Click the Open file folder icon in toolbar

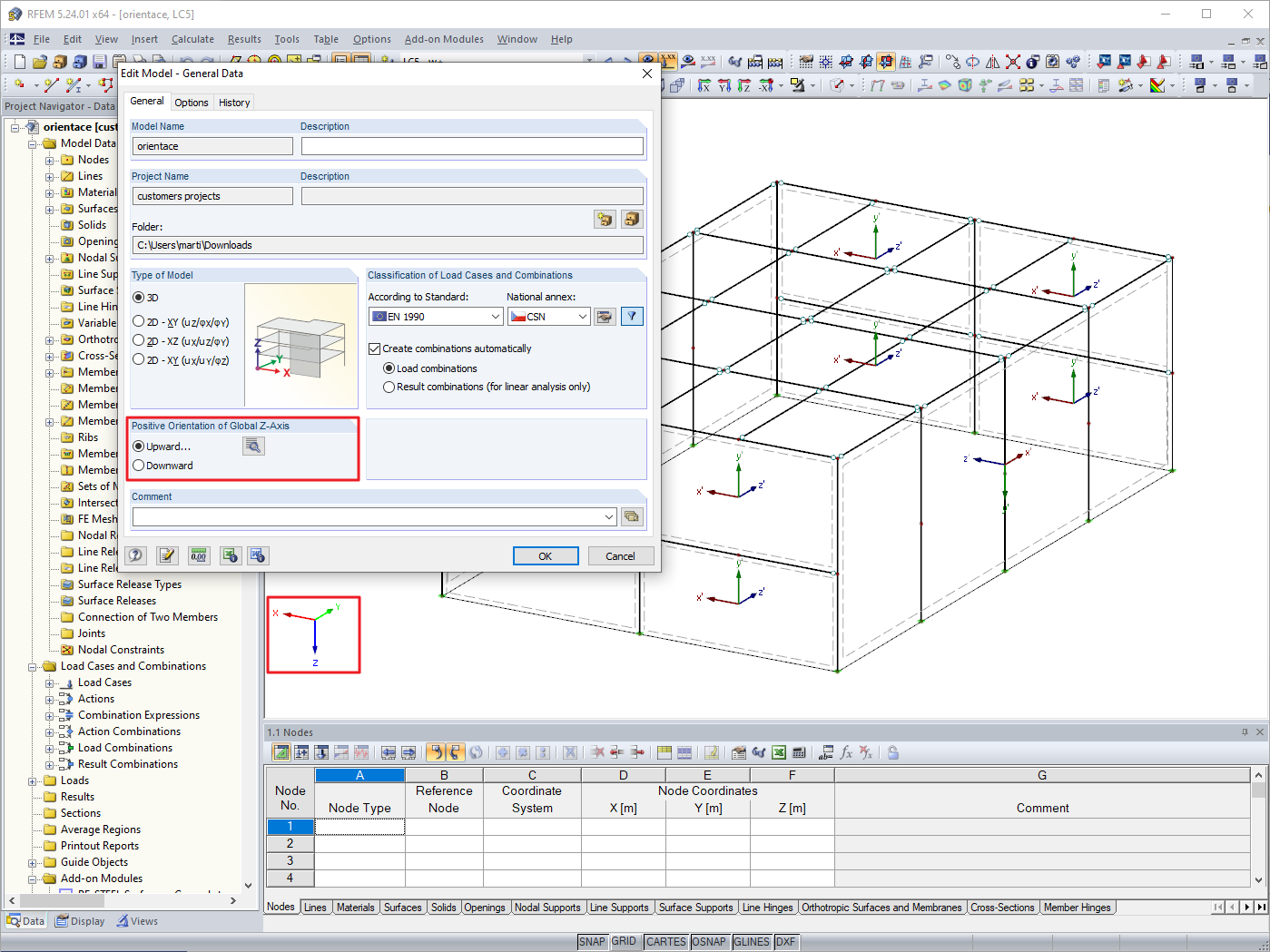point(39,62)
